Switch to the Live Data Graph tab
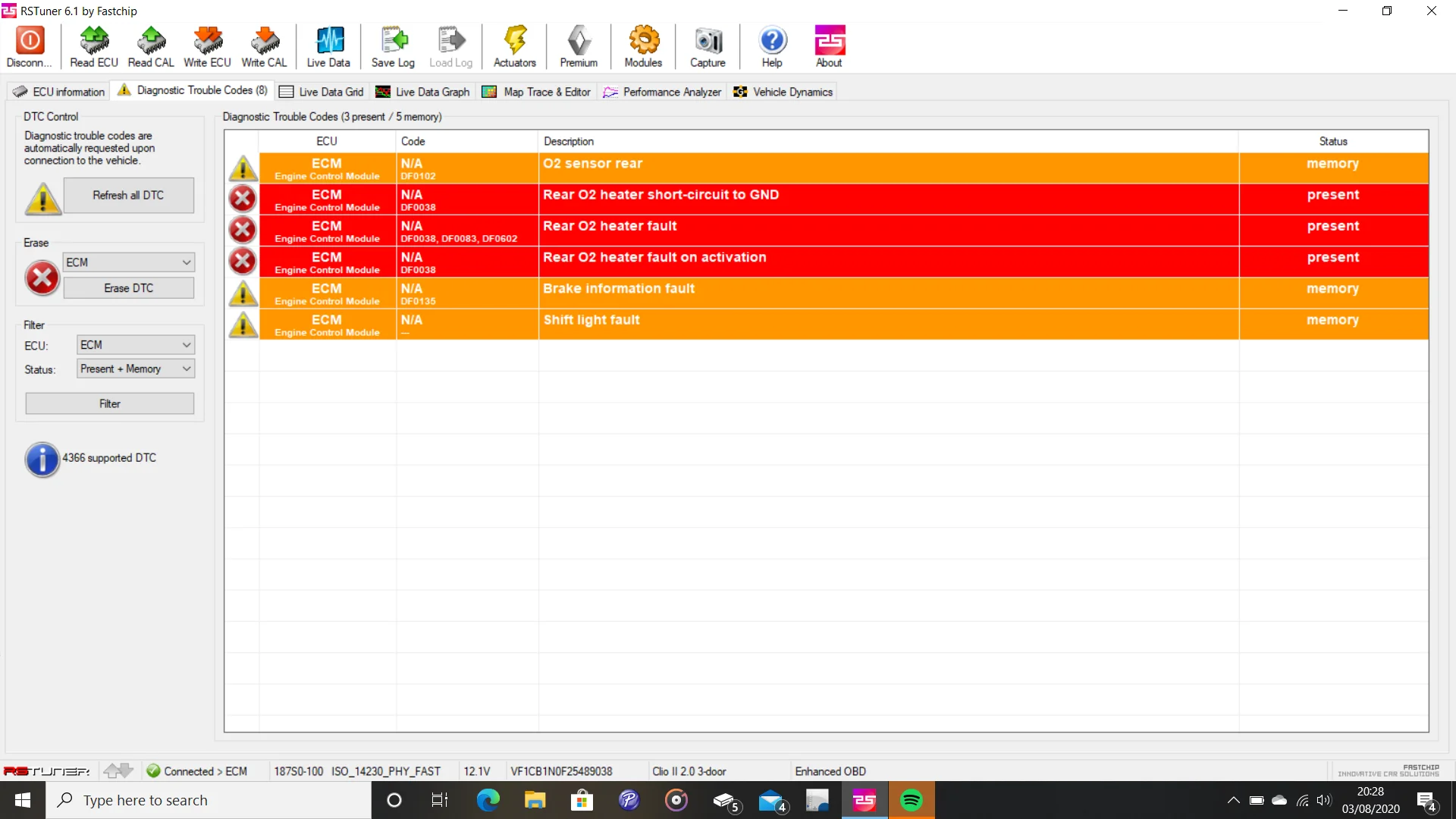 [x=422, y=92]
